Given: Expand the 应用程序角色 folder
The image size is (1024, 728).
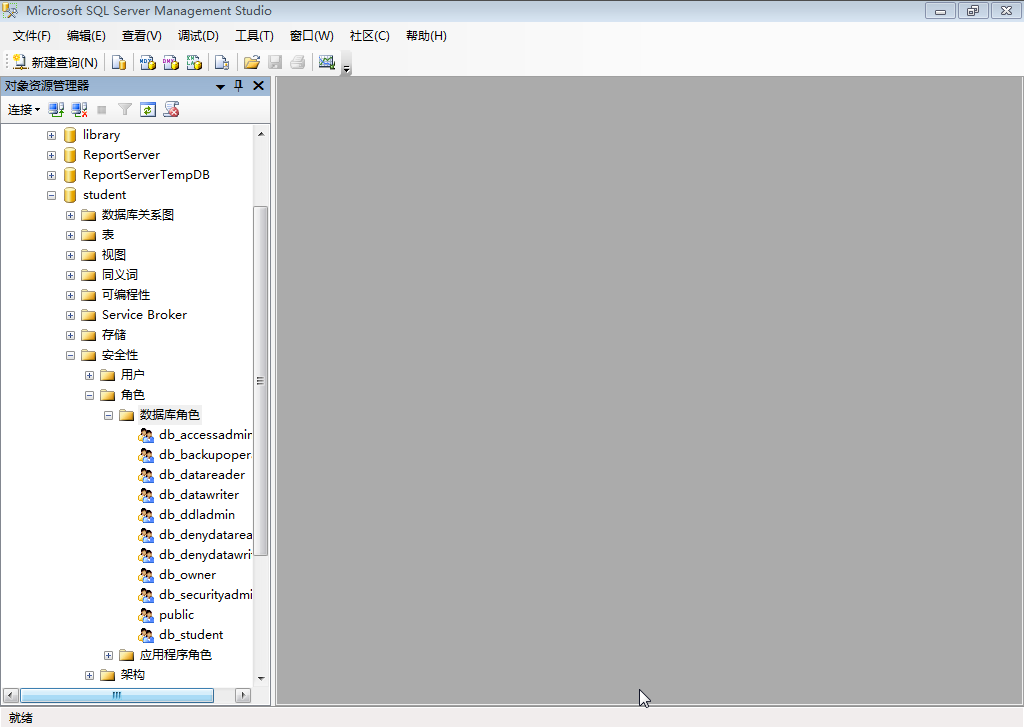Looking at the screenshot, I should point(108,656).
